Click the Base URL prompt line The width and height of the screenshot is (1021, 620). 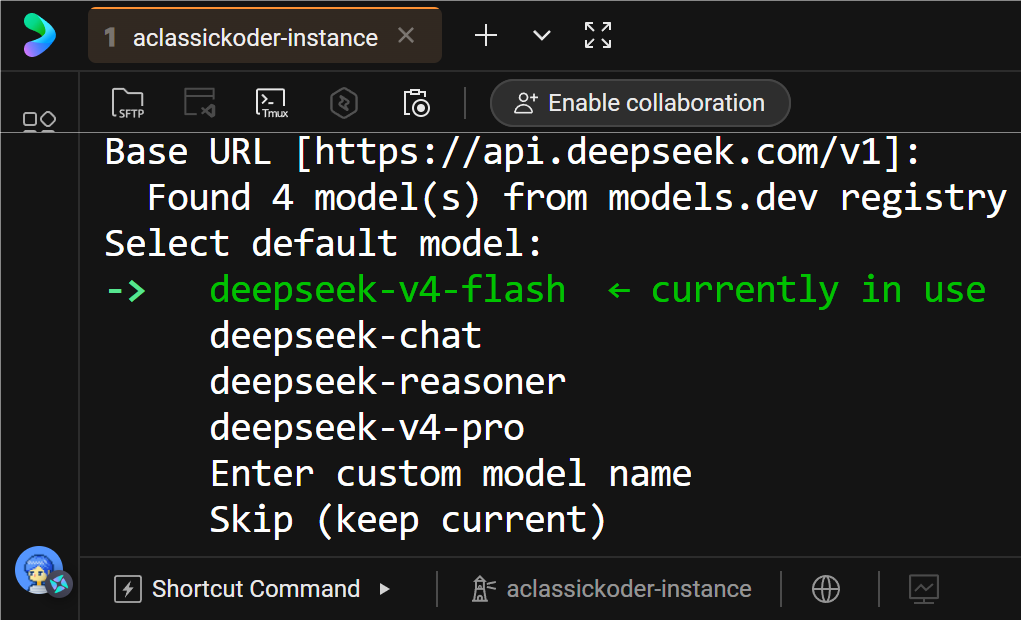513,152
